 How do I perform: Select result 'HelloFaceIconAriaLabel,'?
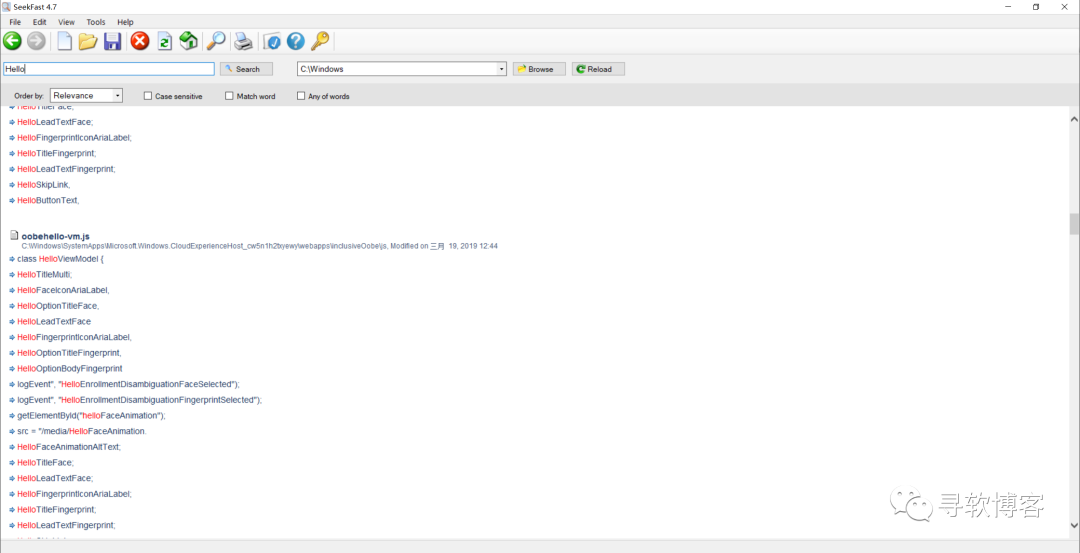[x=63, y=290]
